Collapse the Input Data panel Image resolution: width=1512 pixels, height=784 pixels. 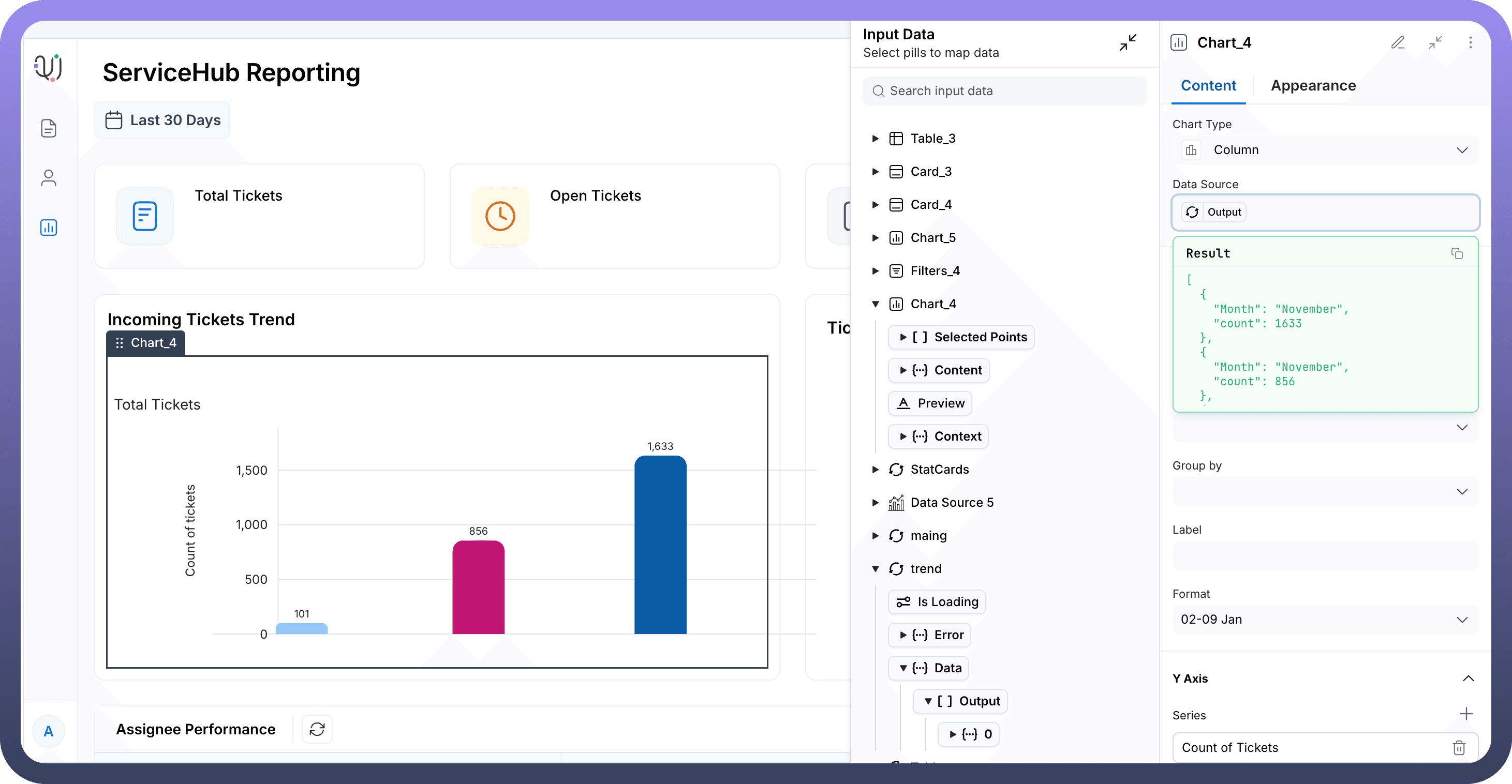point(1128,42)
